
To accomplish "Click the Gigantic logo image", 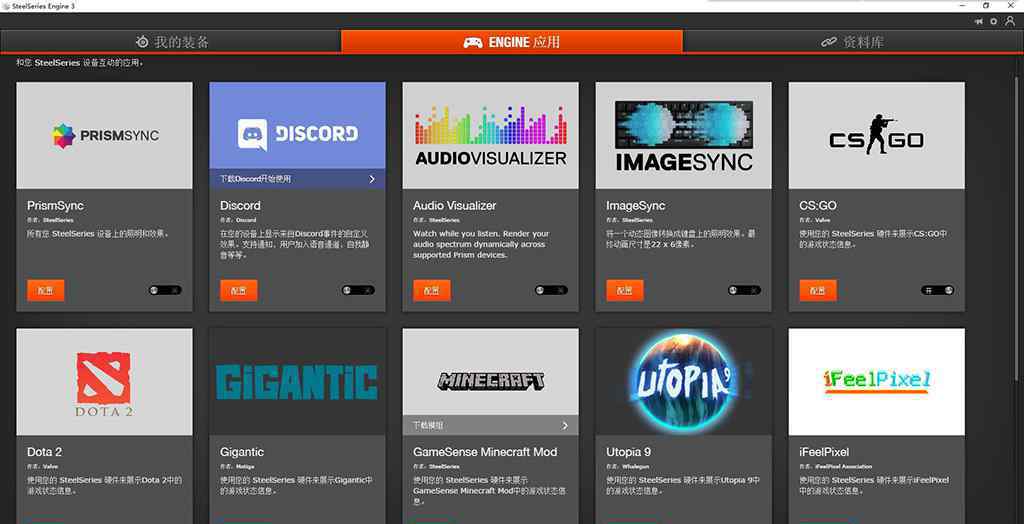I will 297,382.
